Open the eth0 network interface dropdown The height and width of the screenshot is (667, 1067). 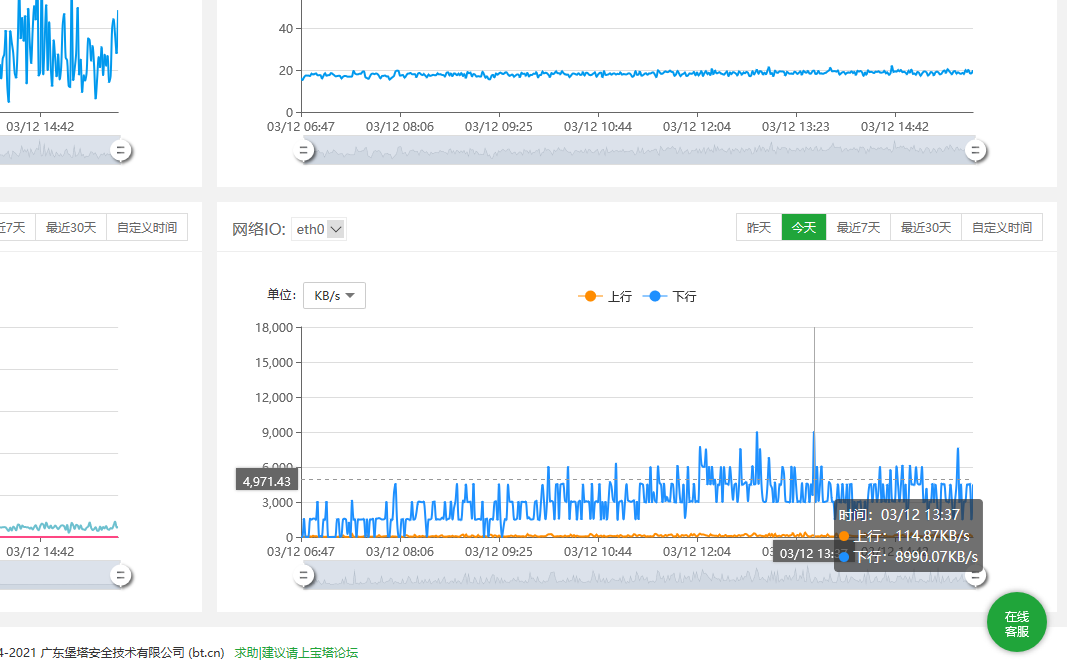(x=318, y=229)
